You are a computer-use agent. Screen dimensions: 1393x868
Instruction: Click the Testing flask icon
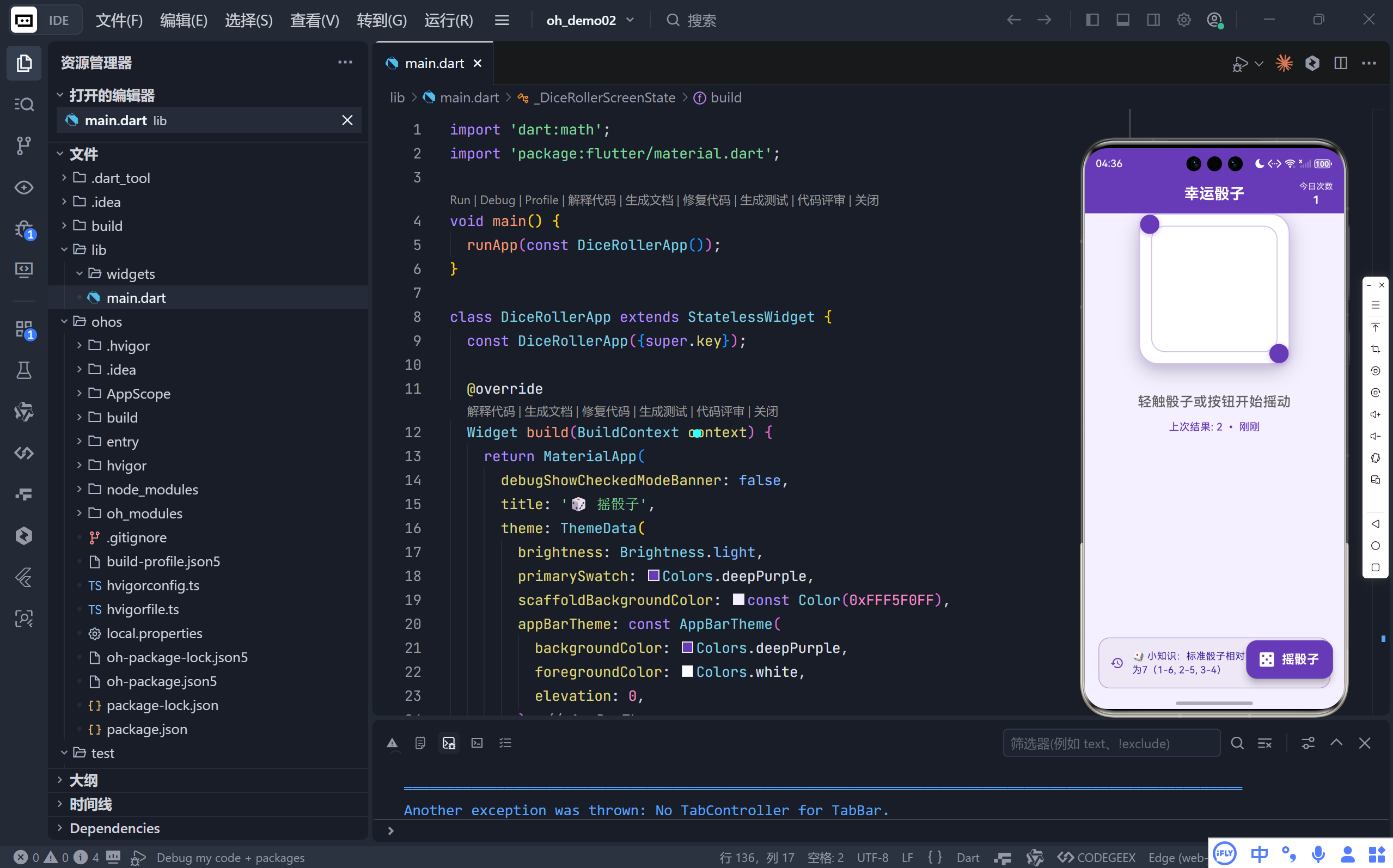(x=23, y=370)
